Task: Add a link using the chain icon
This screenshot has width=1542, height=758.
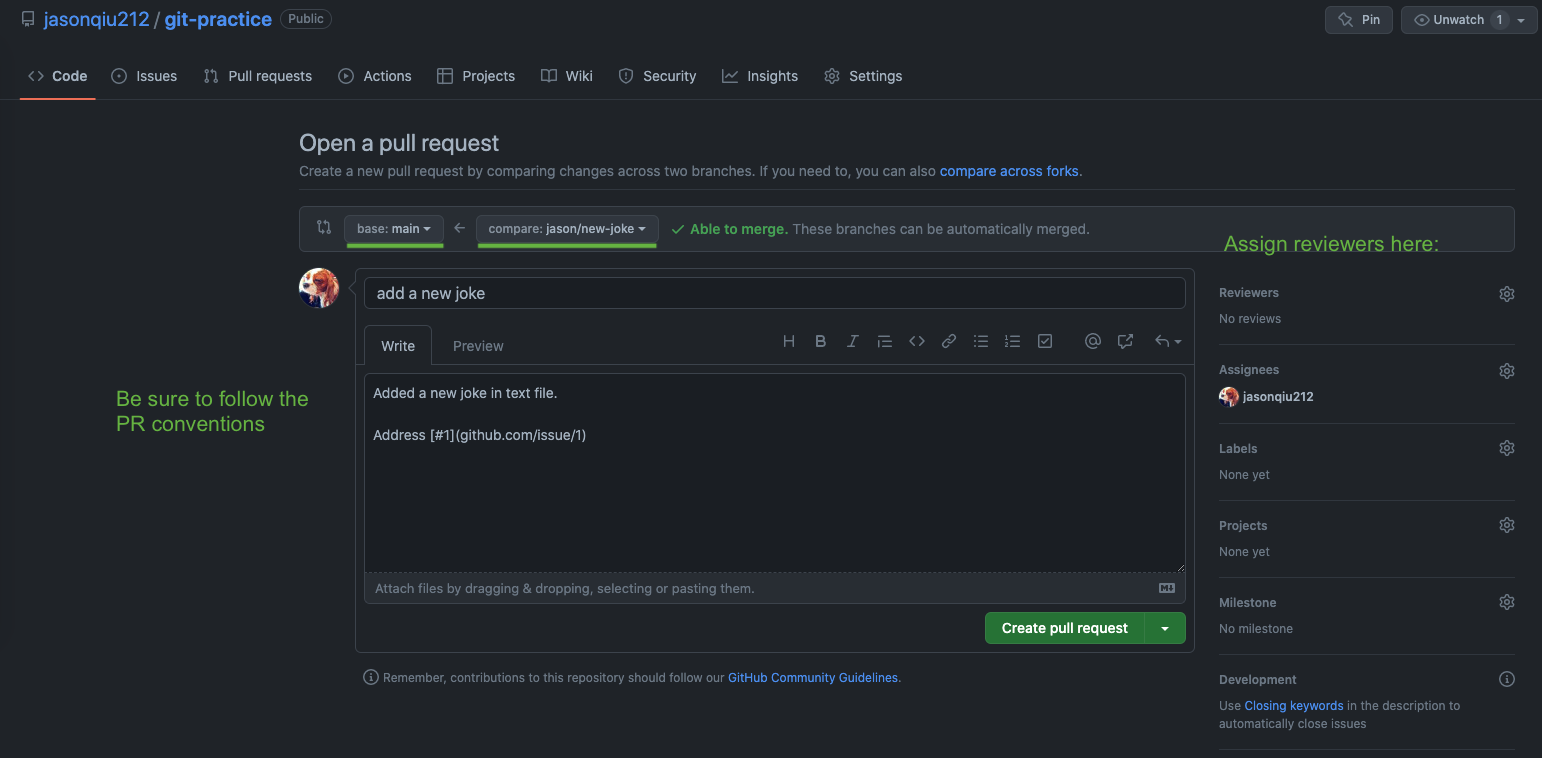Action: pyautogui.click(x=948, y=341)
